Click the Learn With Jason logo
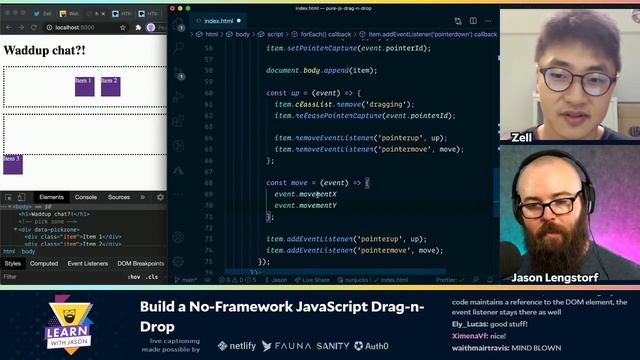 tap(69, 324)
